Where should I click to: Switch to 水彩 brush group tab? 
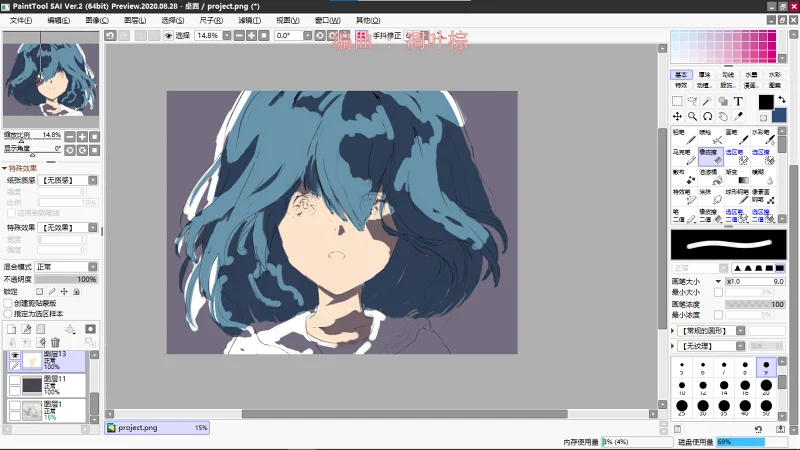(774, 74)
